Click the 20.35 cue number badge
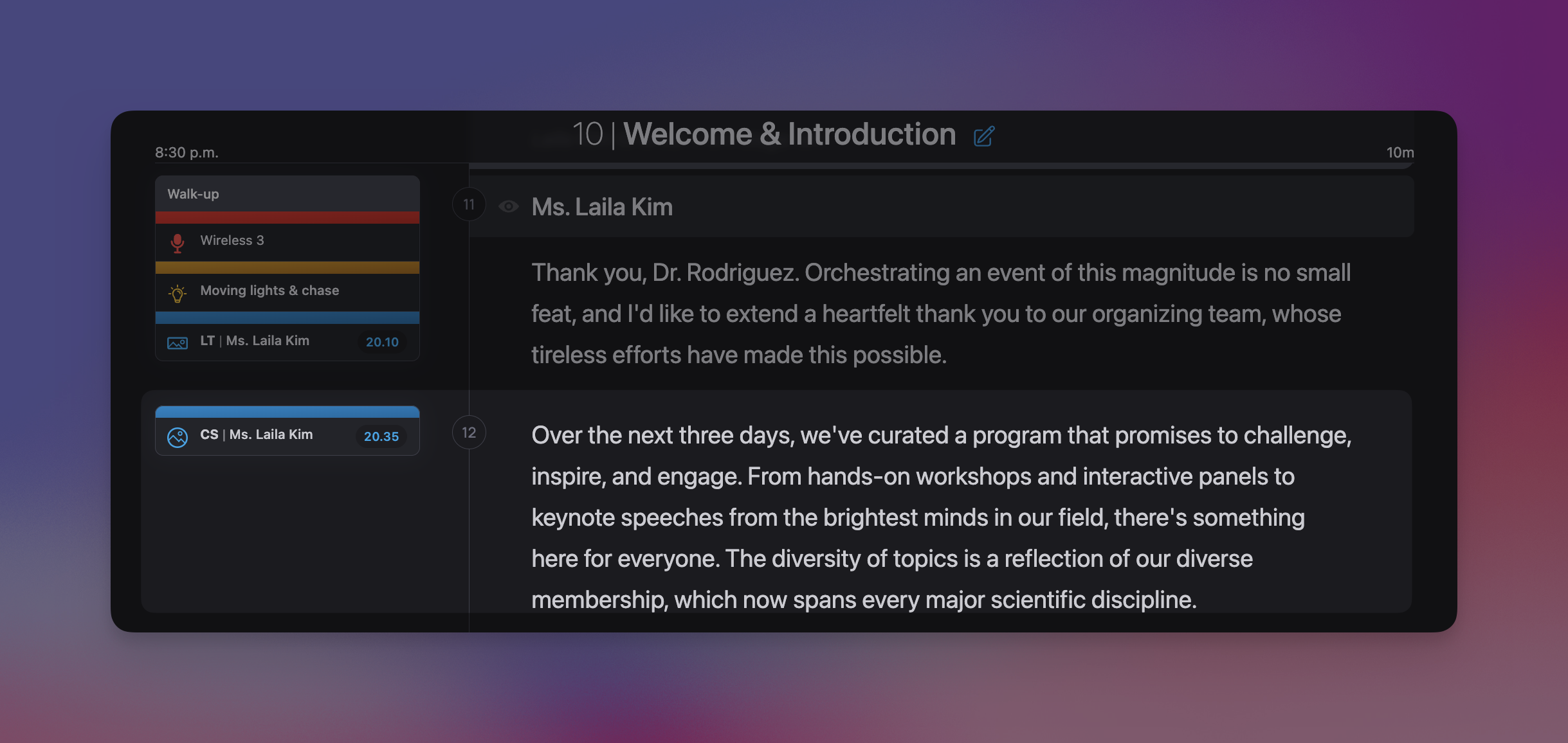 point(381,436)
